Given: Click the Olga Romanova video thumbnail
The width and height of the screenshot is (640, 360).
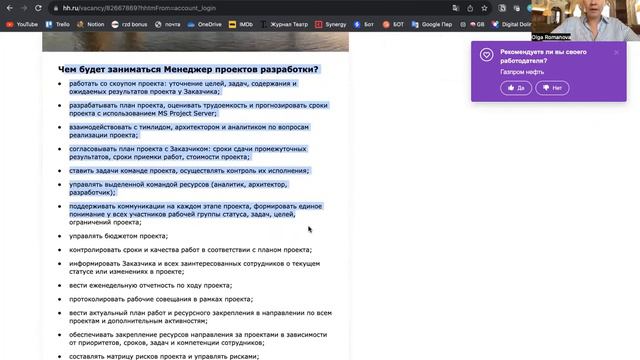Looking at the screenshot, I should point(586,20).
